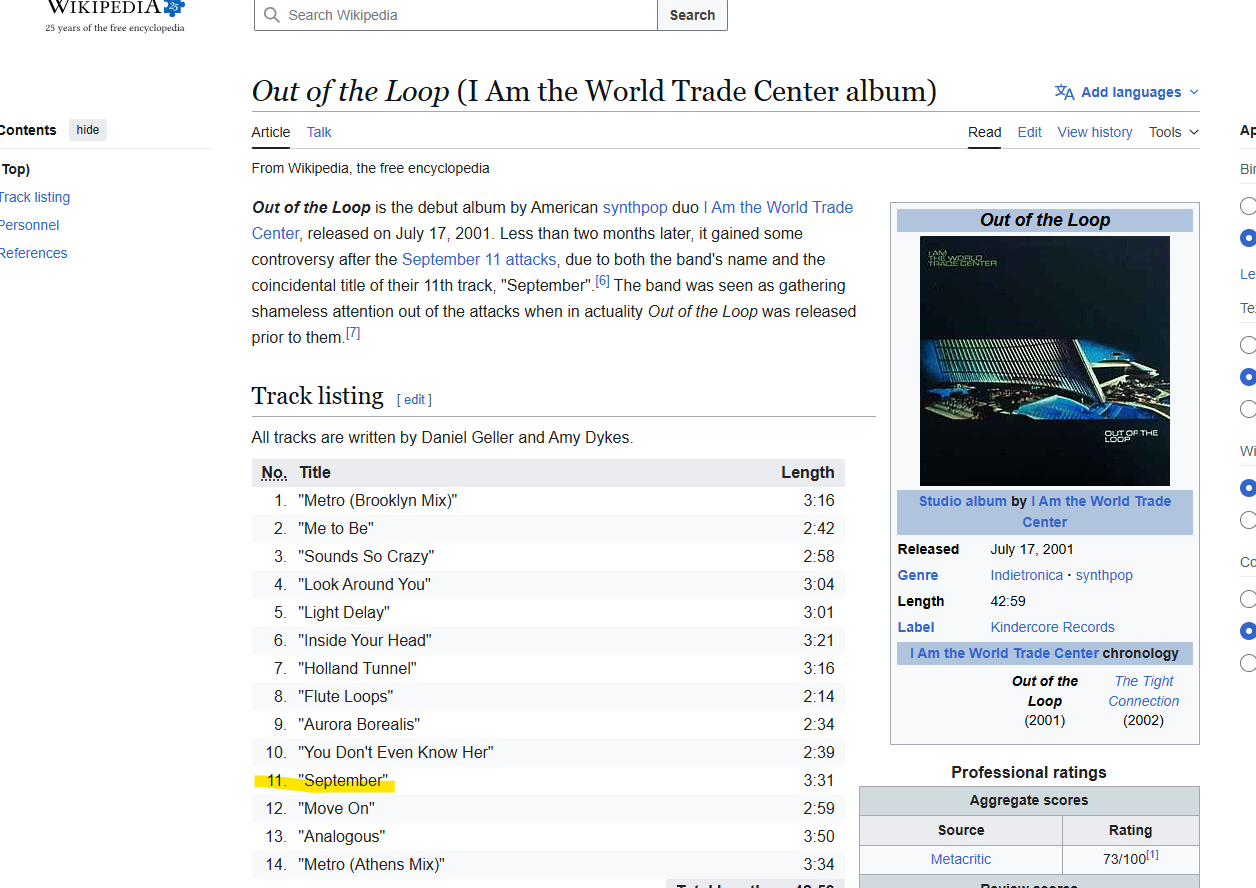This screenshot has width=1256, height=888.
Task: Go to Personnel in contents sidebar
Action: [x=30, y=225]
